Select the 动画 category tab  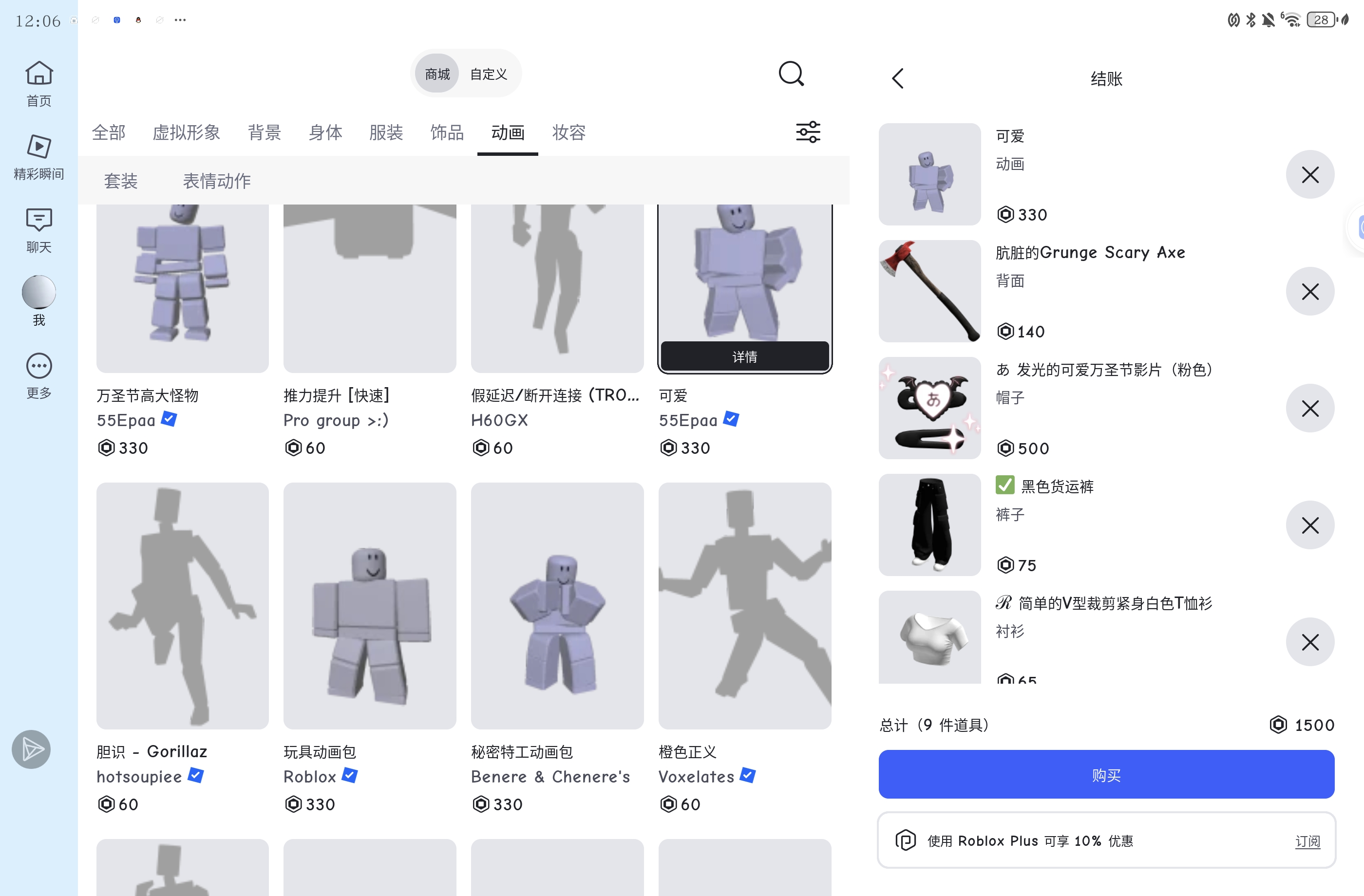(x=508, y=132)
